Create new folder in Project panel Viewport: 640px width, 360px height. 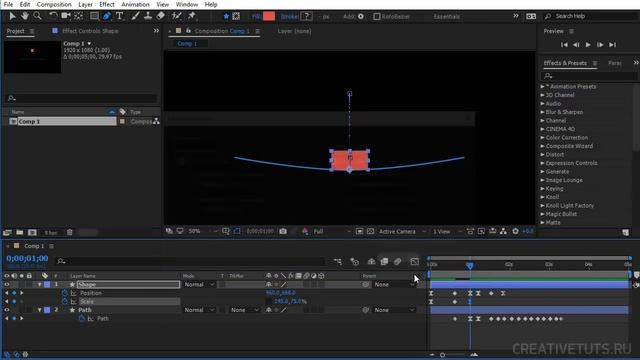(x=20, y=232)
